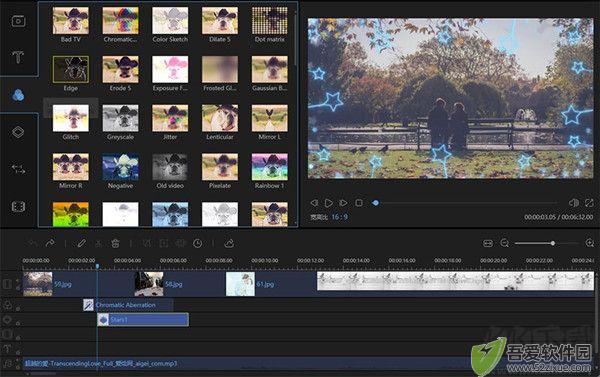This screenshot has height=377, width=600.
Task: Step to the next frame in preview
Action: pyautogui.click(x=343, y=202)
